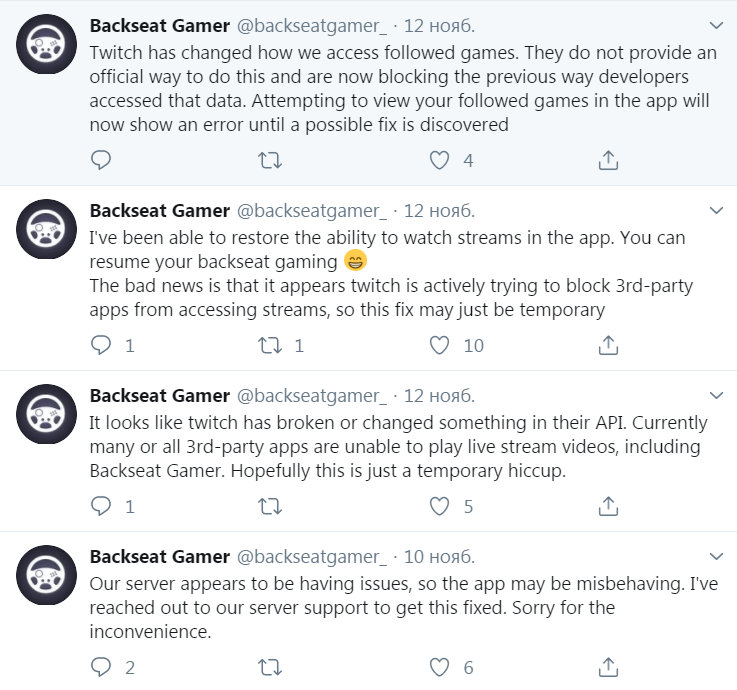Share the followed games tweet

click(x=608, y=160)
